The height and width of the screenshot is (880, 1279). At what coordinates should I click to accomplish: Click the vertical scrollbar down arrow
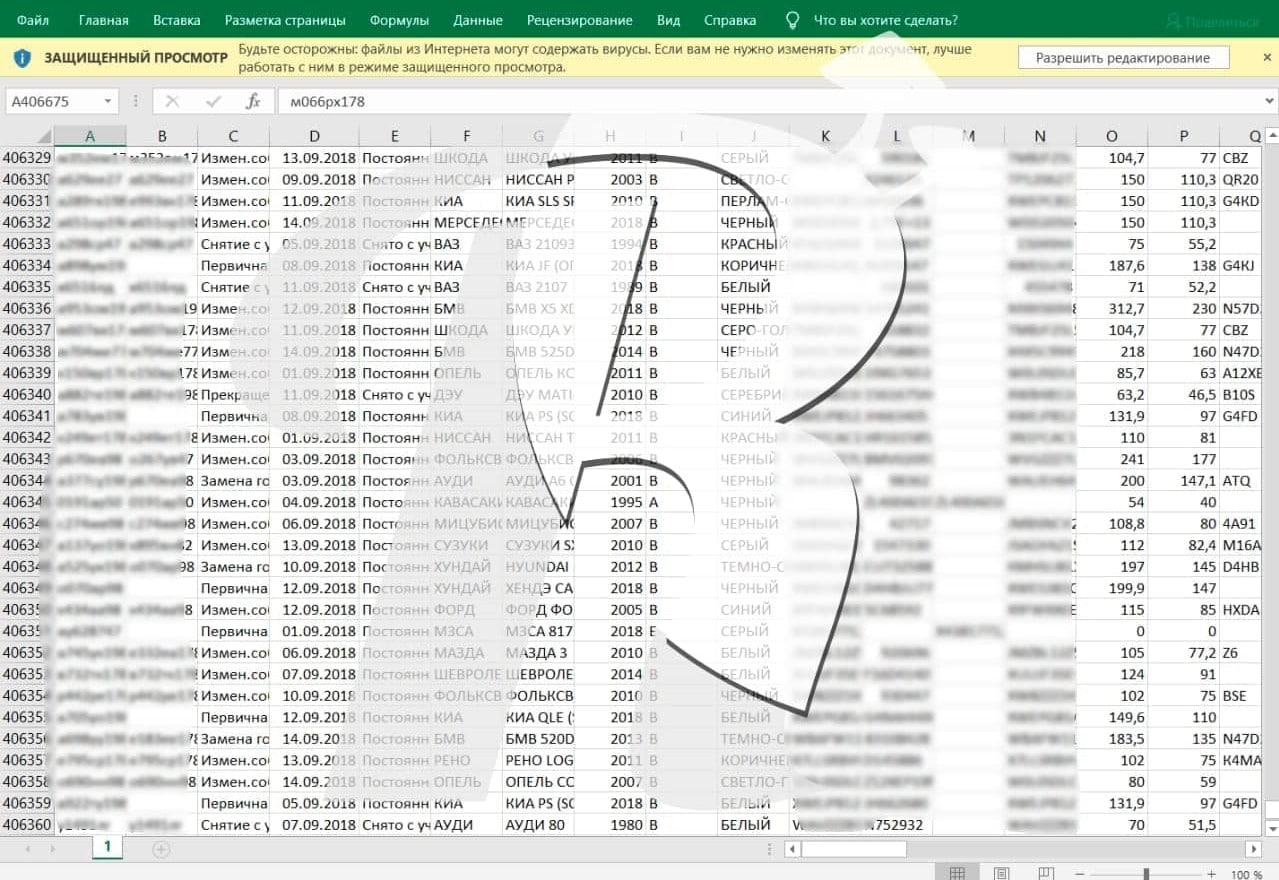pyautogui.click(x=1271, y=828)
